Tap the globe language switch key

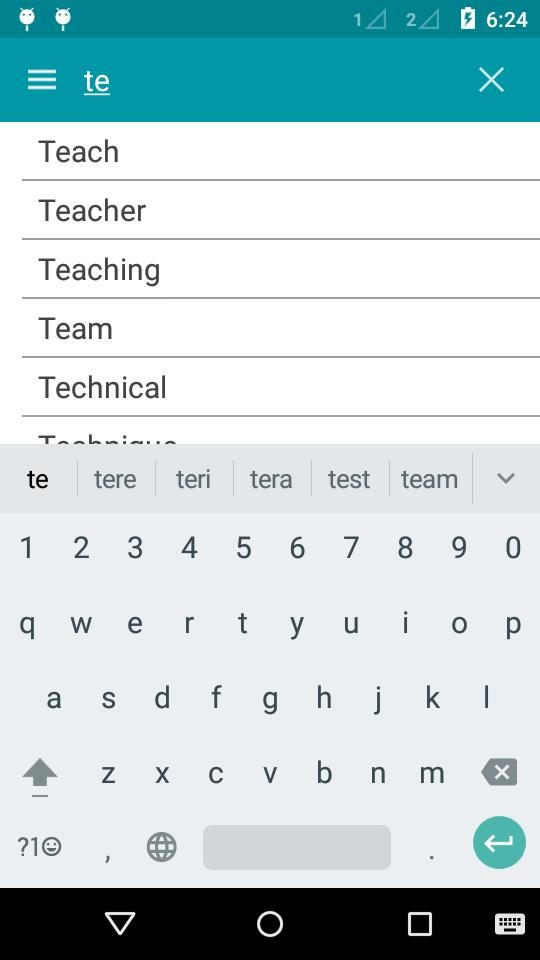click(x=162, y=847)
